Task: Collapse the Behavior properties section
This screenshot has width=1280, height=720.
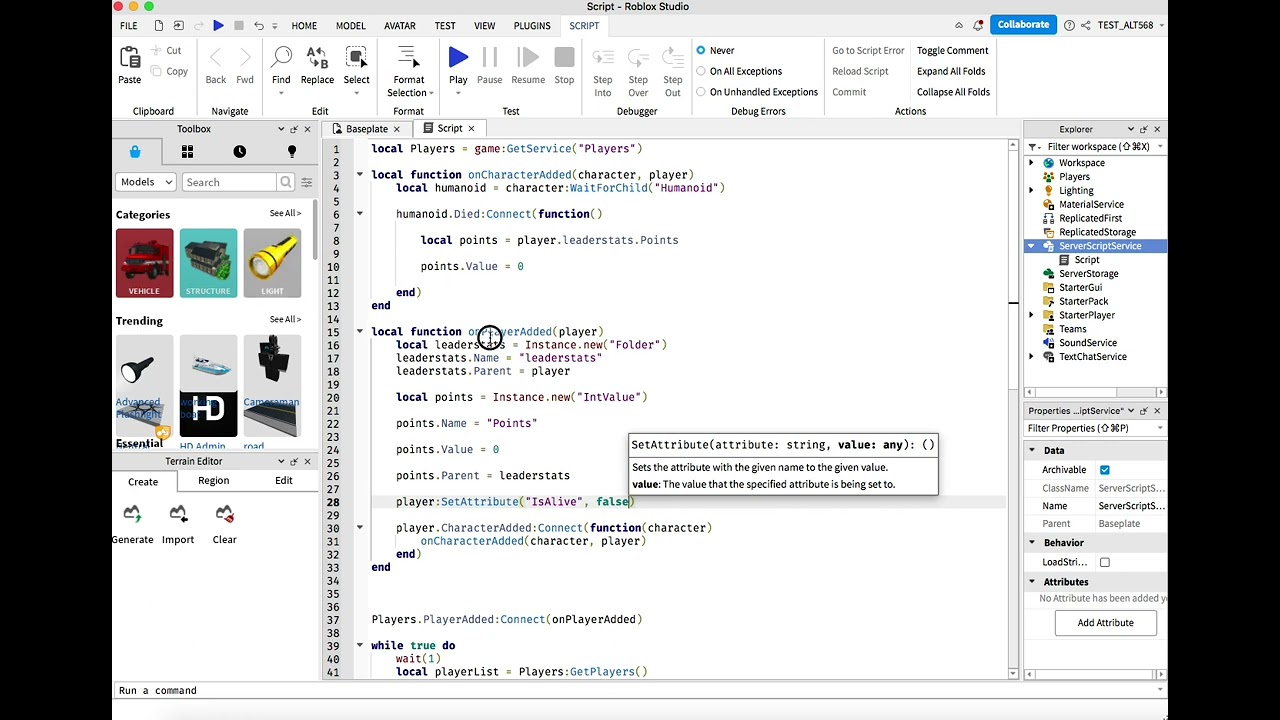Action: click(1033, 543)
